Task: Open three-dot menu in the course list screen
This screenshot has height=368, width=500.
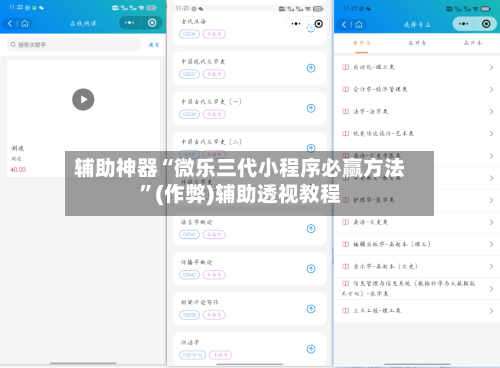Action: 296,24
